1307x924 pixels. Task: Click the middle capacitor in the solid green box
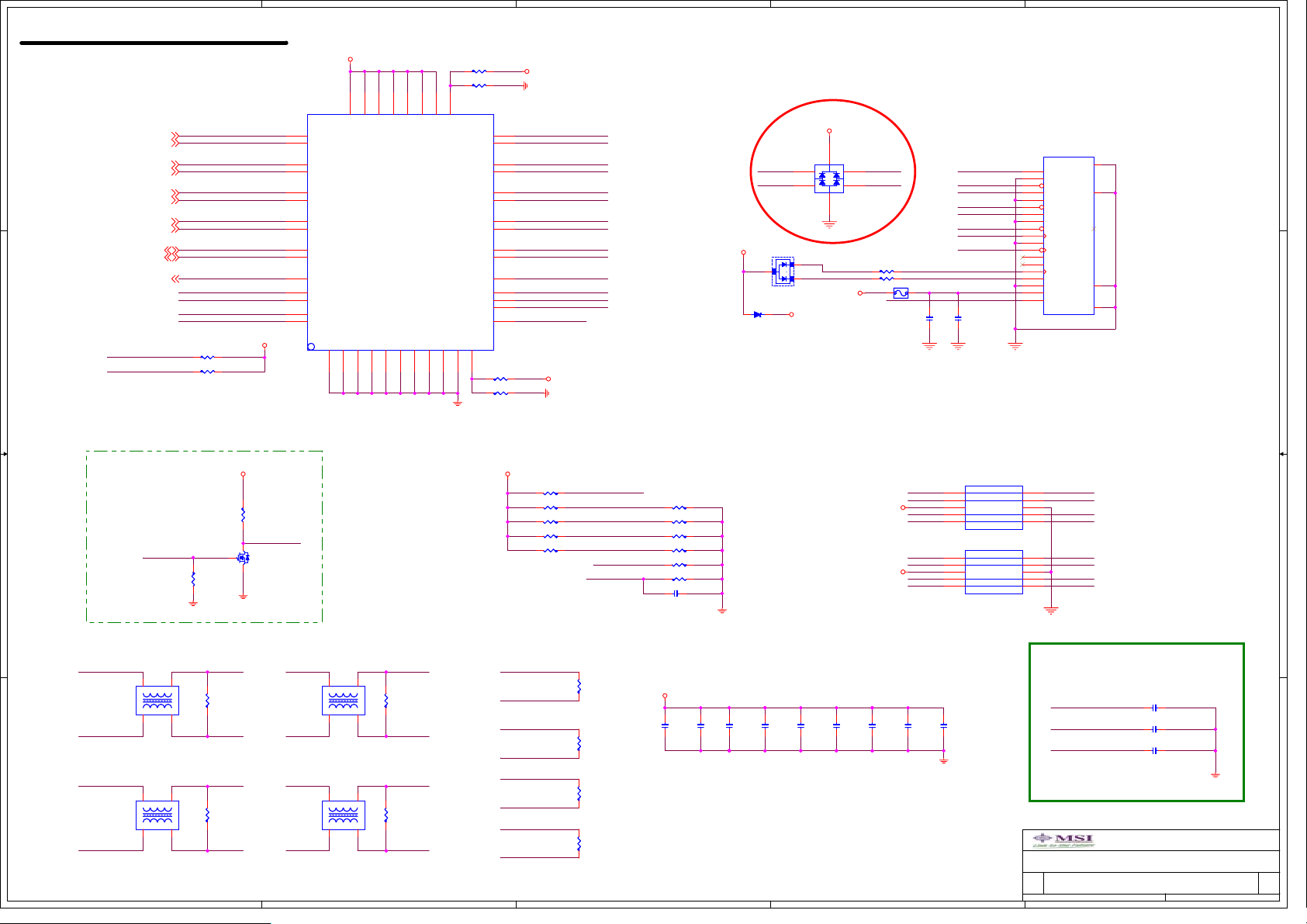(x=1155, y=729)
